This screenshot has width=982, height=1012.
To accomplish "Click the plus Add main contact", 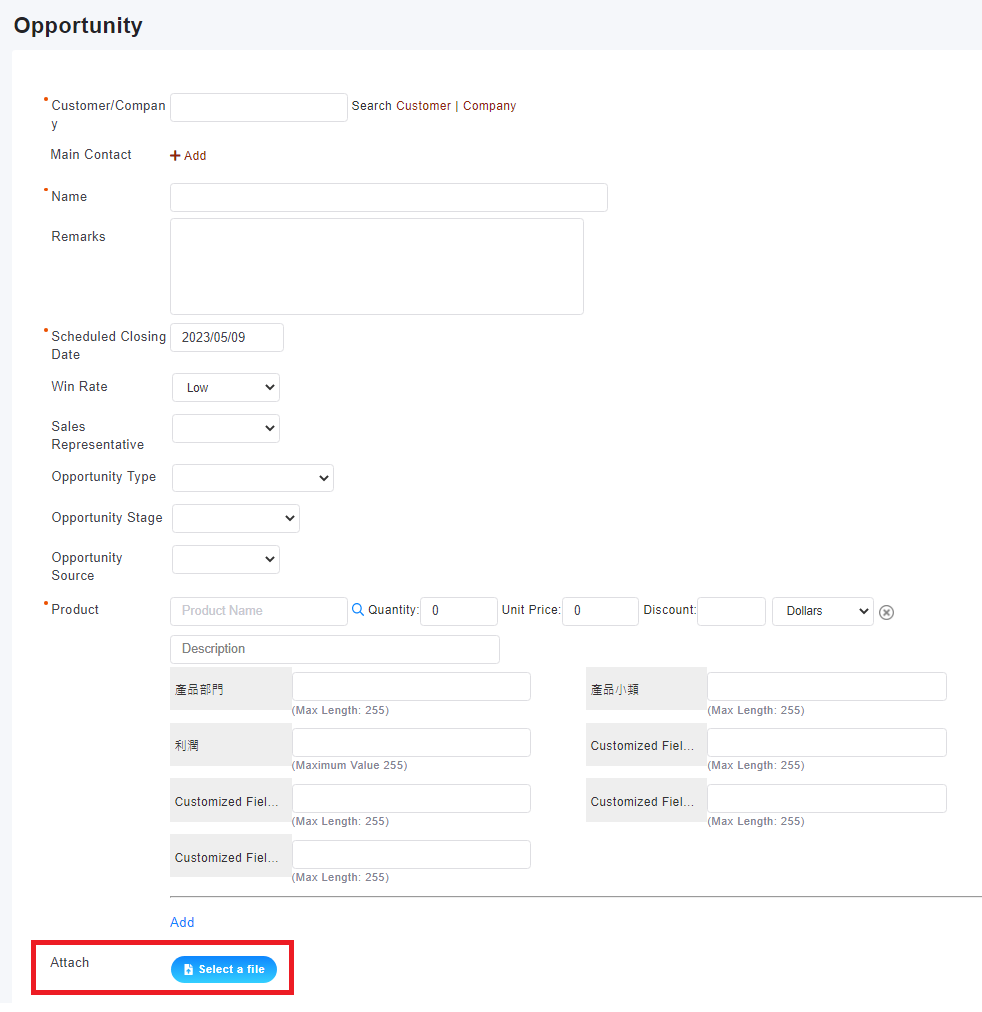I will (x=188, y=156).
